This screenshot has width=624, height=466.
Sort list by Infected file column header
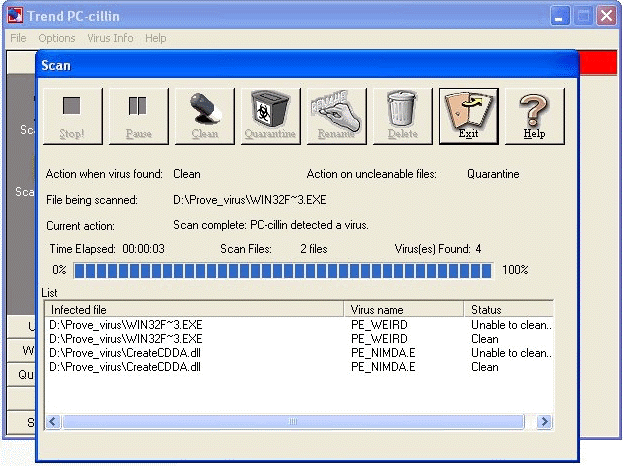coord(195,310)
